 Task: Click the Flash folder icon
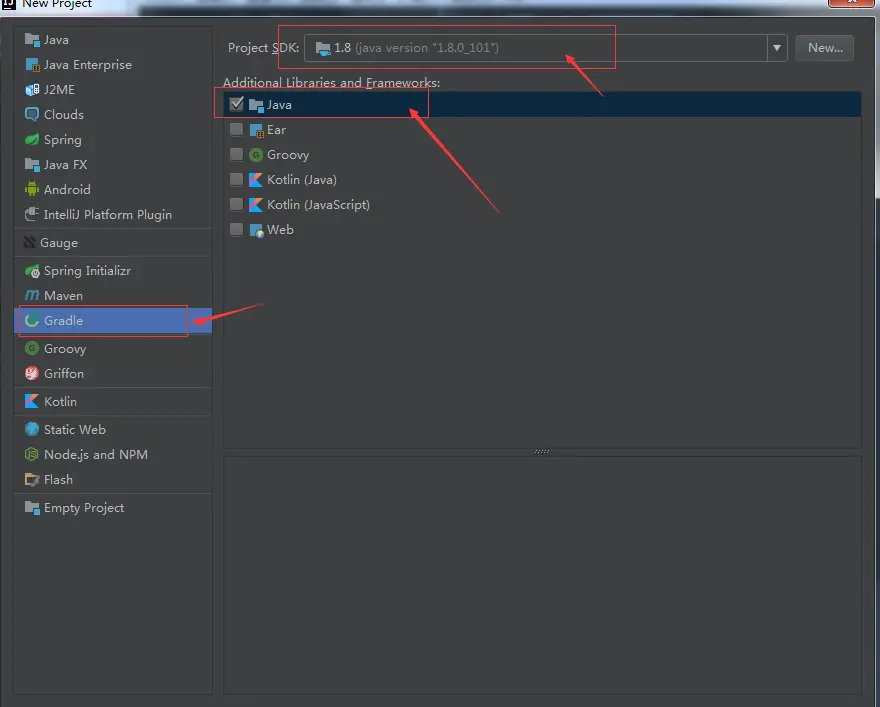coord(32,480)
